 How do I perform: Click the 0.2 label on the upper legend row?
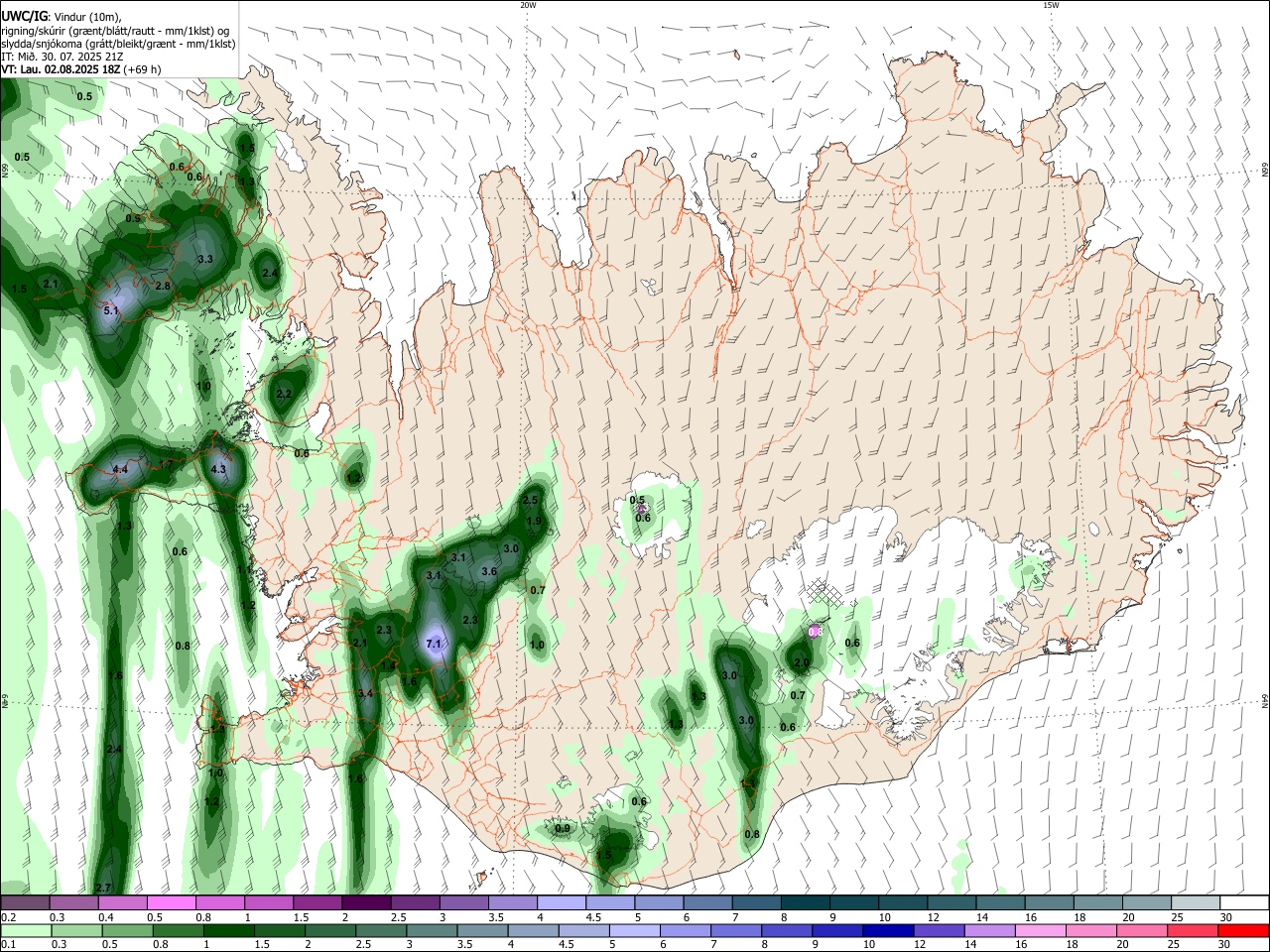pyautogui.click(x=9, y=917)
